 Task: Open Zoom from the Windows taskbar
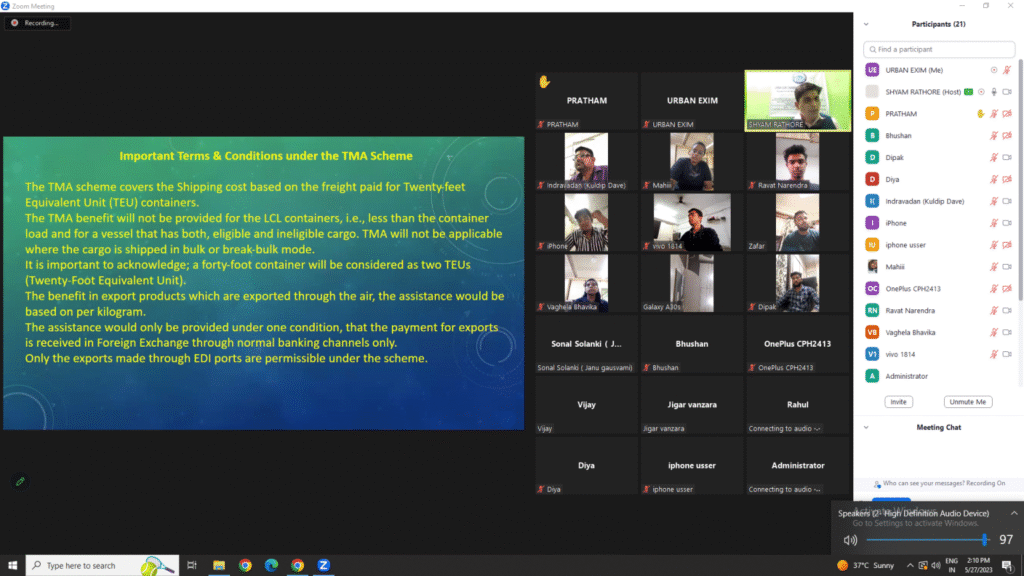323,565
